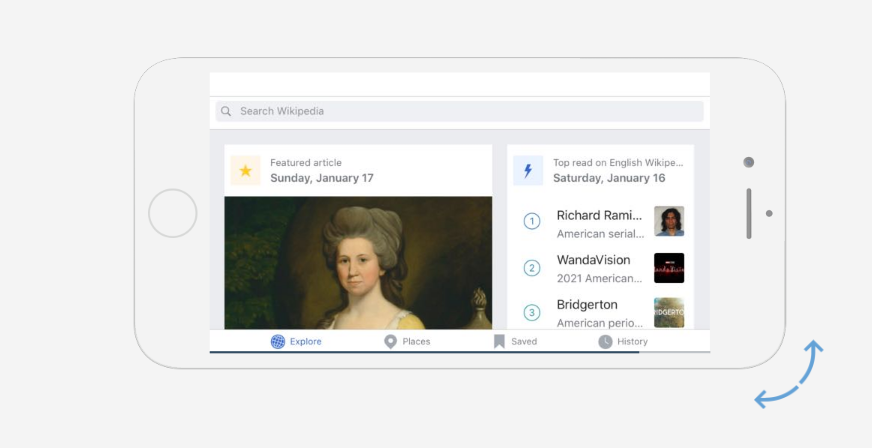Click the WandaVision thumbnail image
This screenshot has width=872, height=448.
coord(669,268)
